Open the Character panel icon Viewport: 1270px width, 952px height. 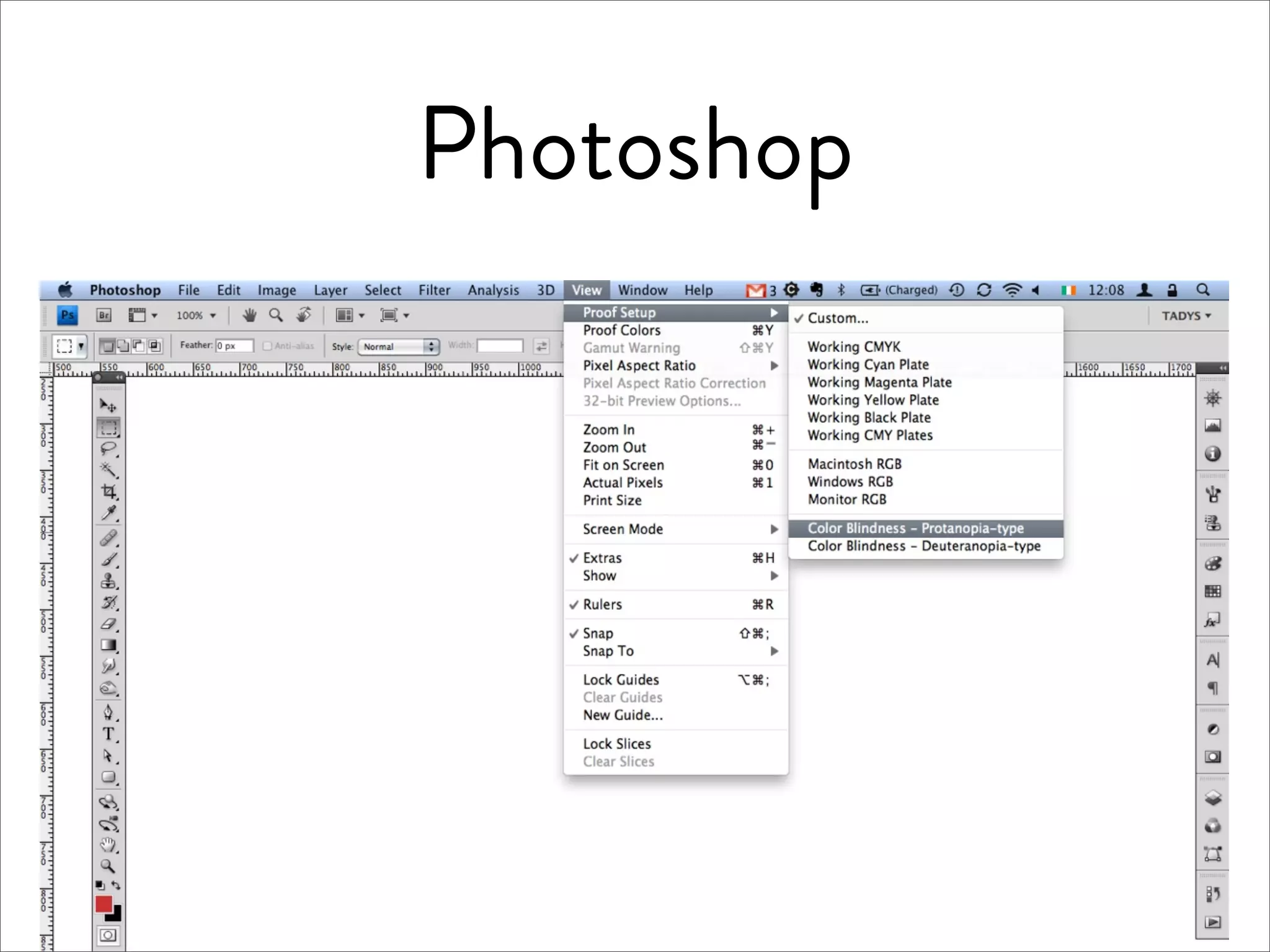[1212, 660]
